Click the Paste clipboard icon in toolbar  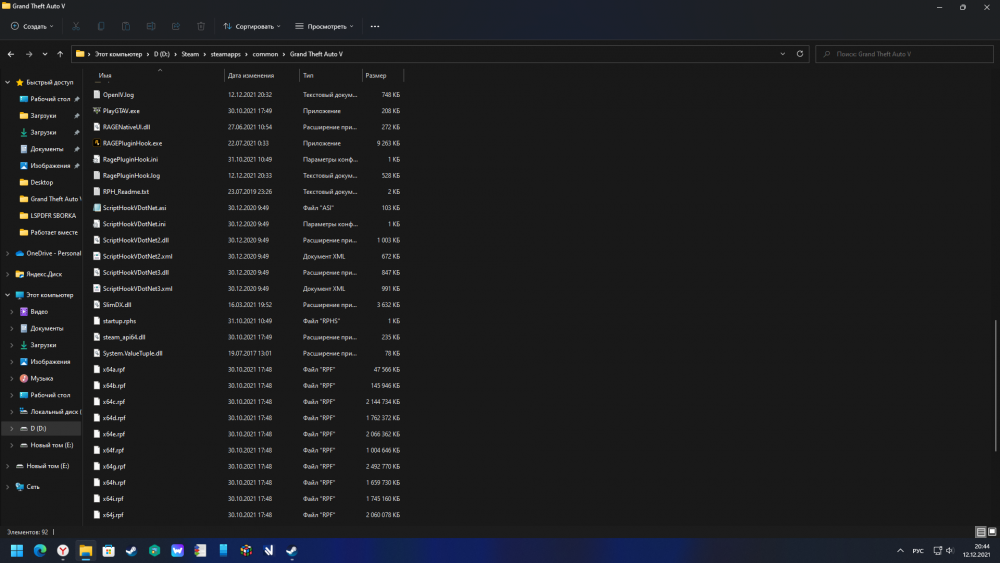tap(126, 26)
